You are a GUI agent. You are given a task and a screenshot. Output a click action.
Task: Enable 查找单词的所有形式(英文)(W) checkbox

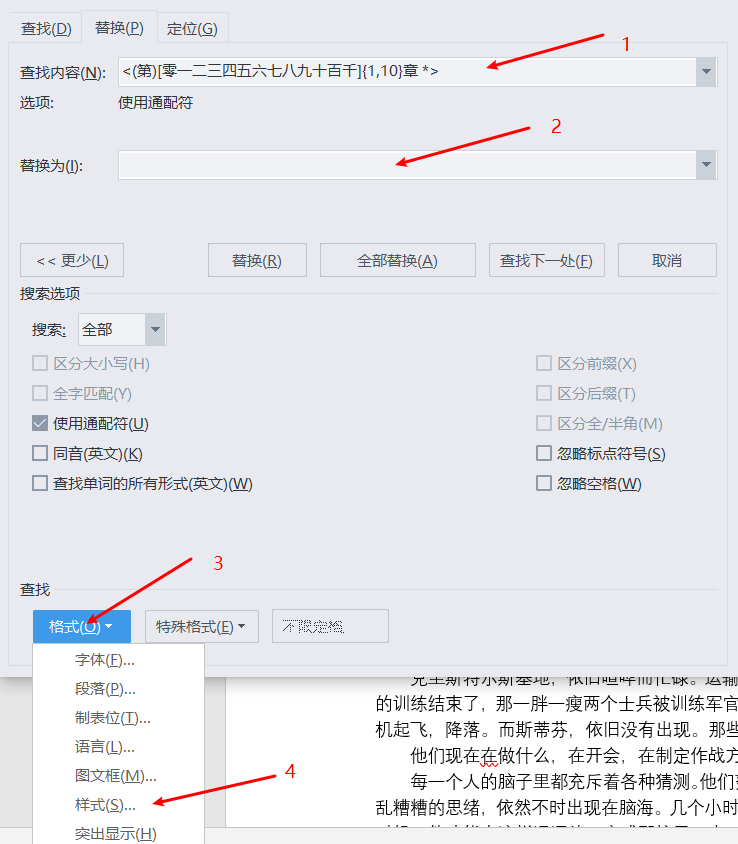point(40,483)
